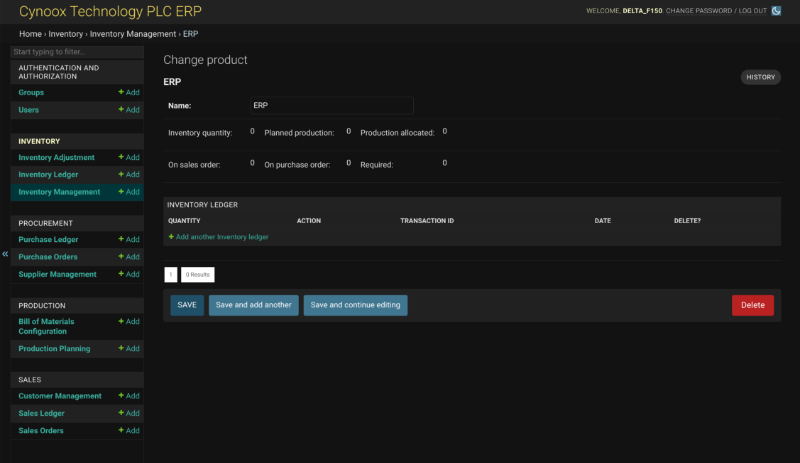Open PRODUCTION section header

coord(42,306)
